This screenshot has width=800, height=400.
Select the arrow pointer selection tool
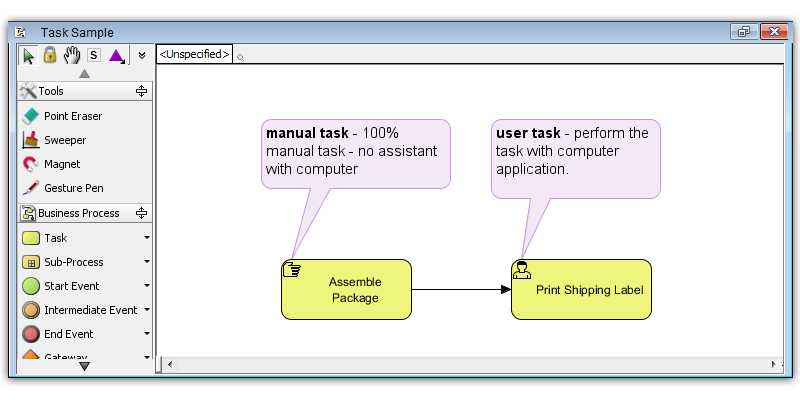tap(29, 56)
